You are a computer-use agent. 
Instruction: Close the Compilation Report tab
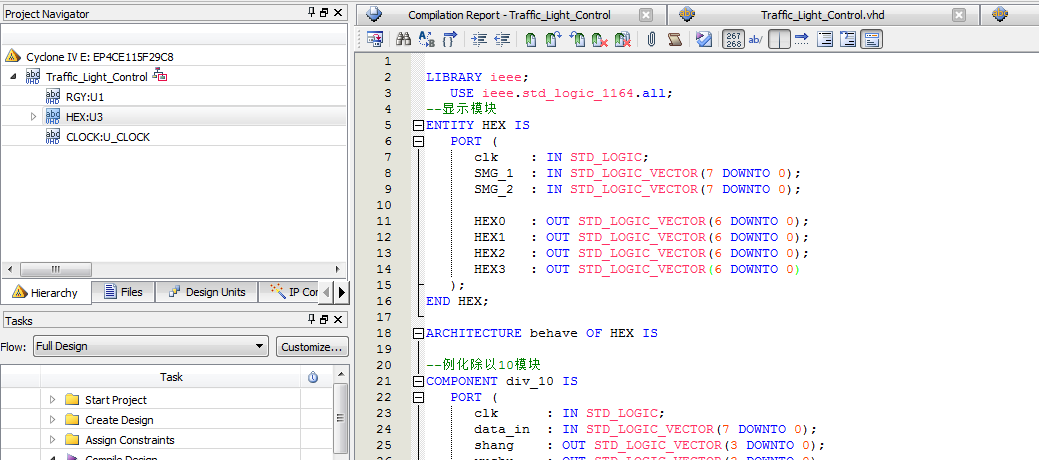(x=646, y=15)
